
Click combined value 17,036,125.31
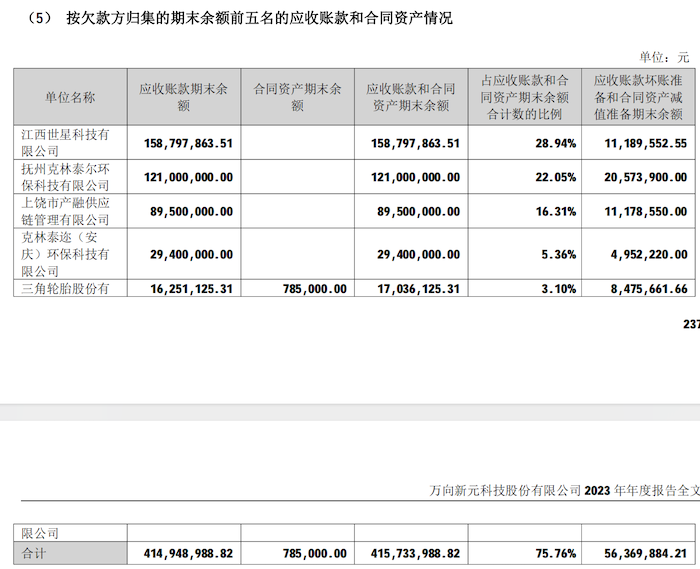point(418,289)
